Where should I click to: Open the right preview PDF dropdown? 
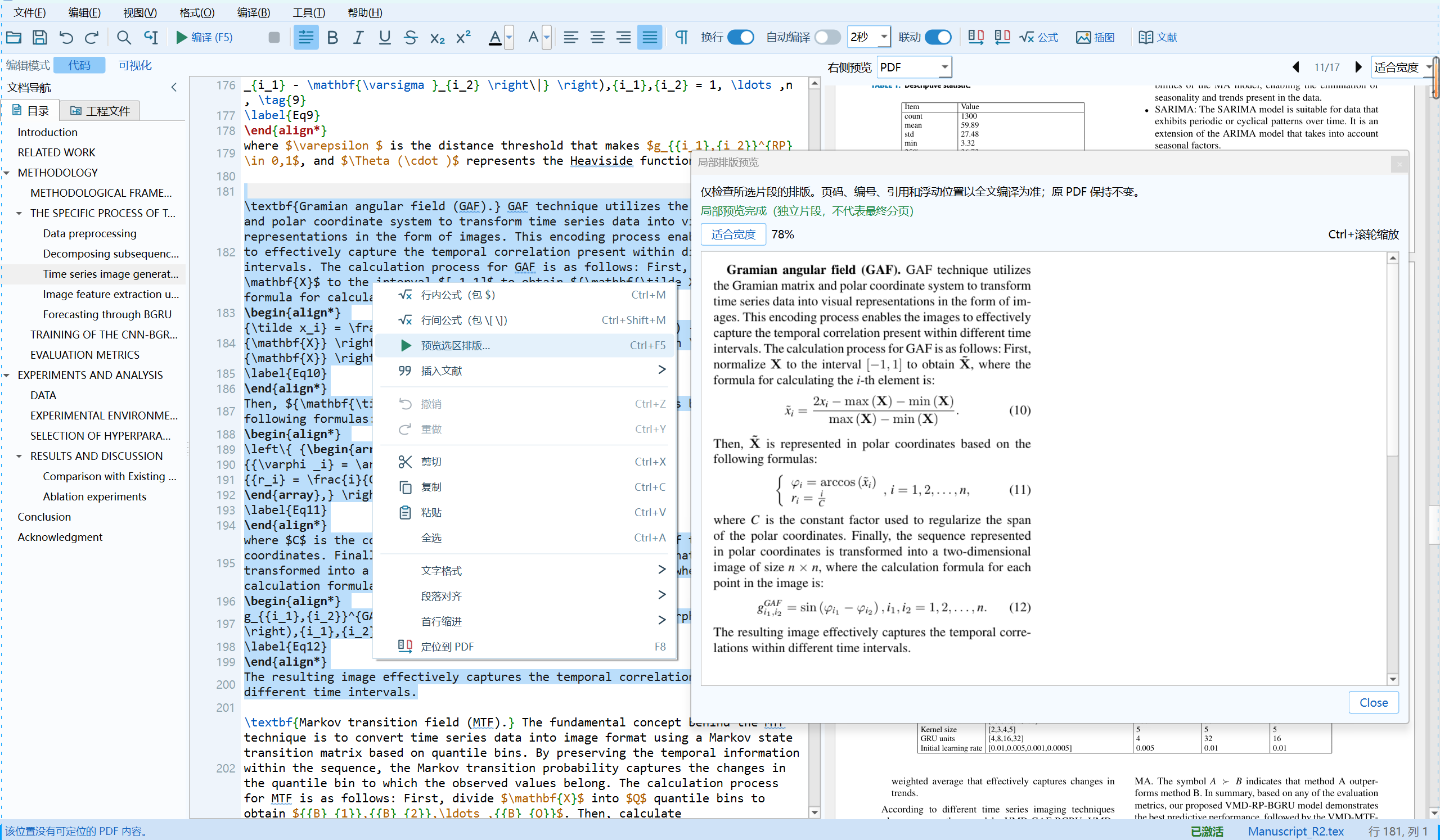point(913,67)
